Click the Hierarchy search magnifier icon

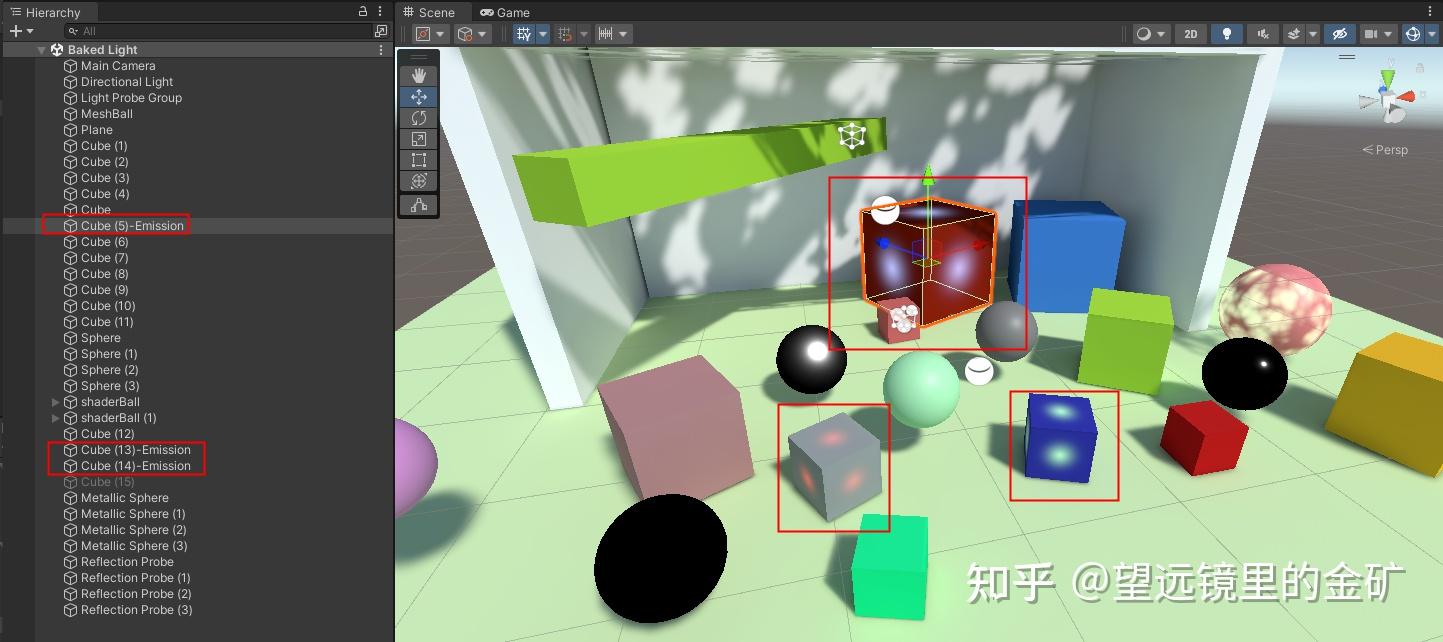coord(73,31)
